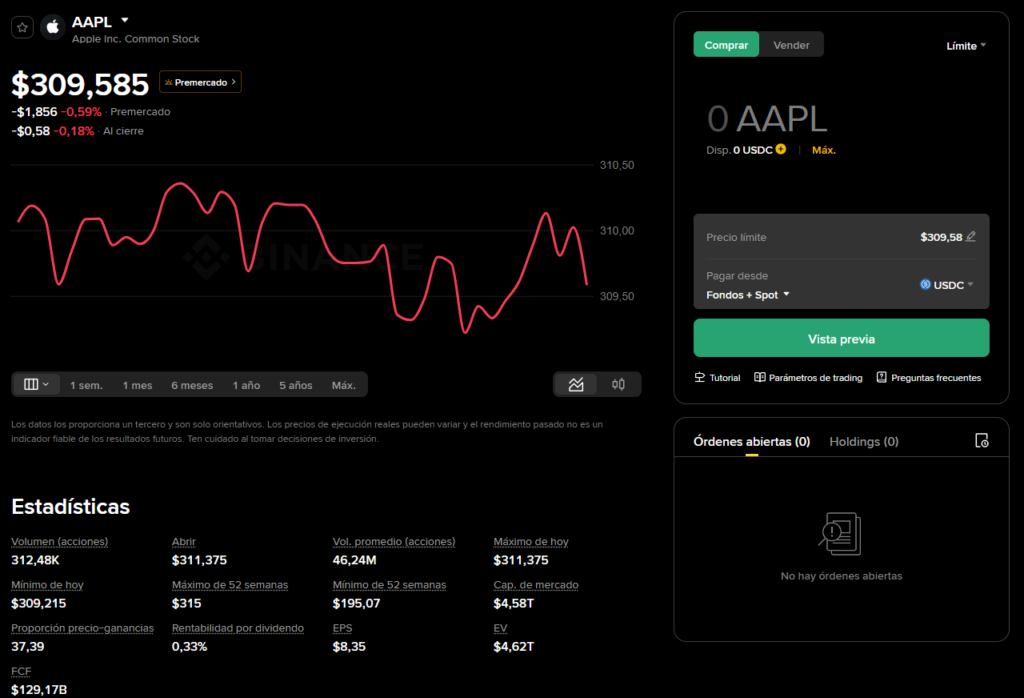
Task: Click the 312,48K volume value
Action: coord(35,560)
